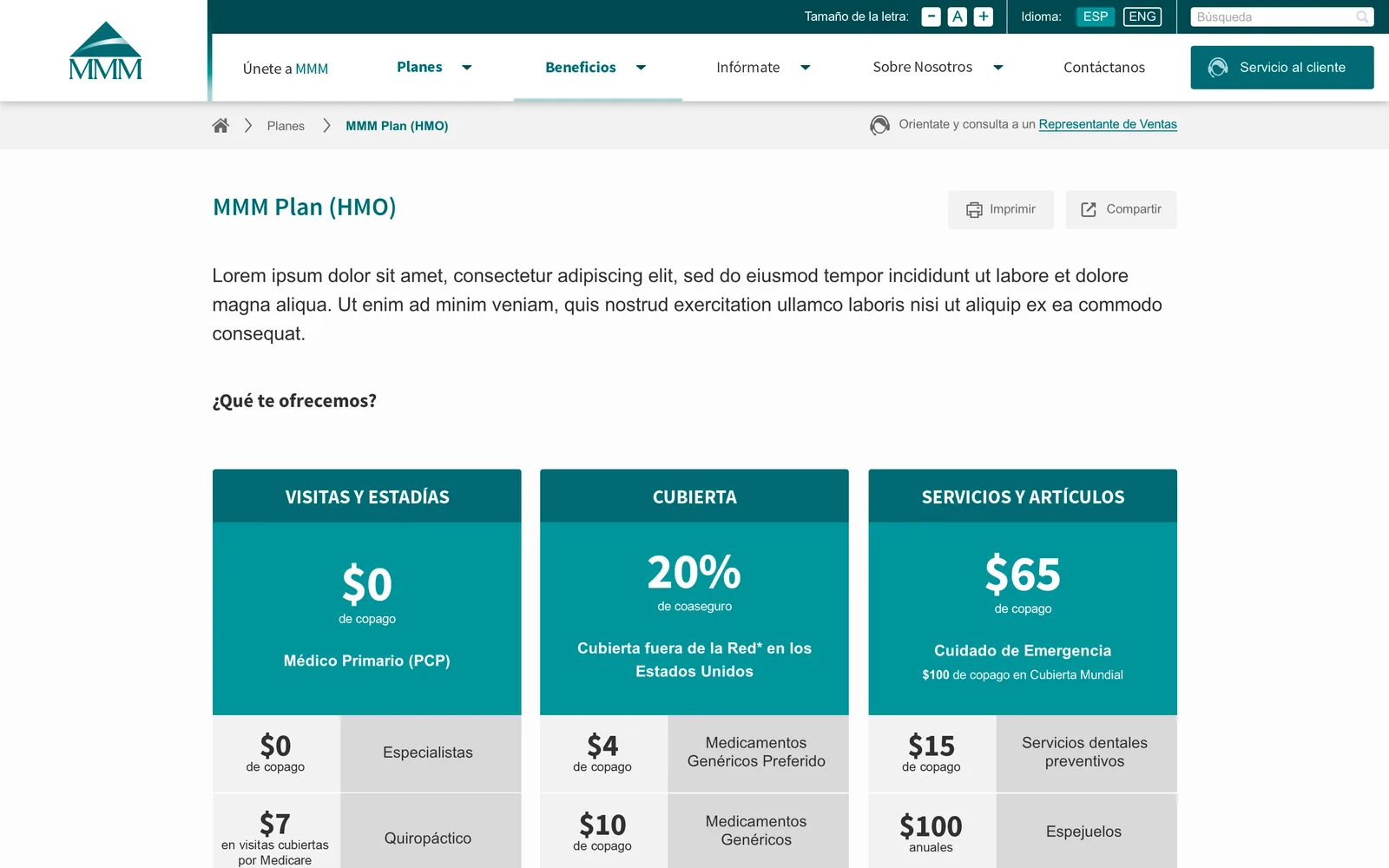Decrease font size with minus button

pyautogui.click(x=931, y=16)
